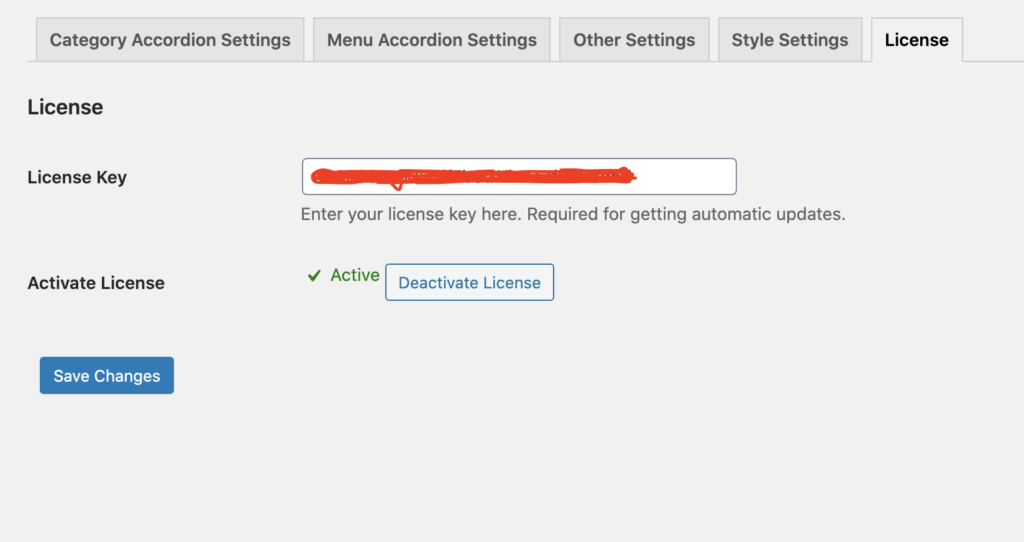Click Deactivate License button
This screenshot has width=1024, height=542.
[470, 282]
